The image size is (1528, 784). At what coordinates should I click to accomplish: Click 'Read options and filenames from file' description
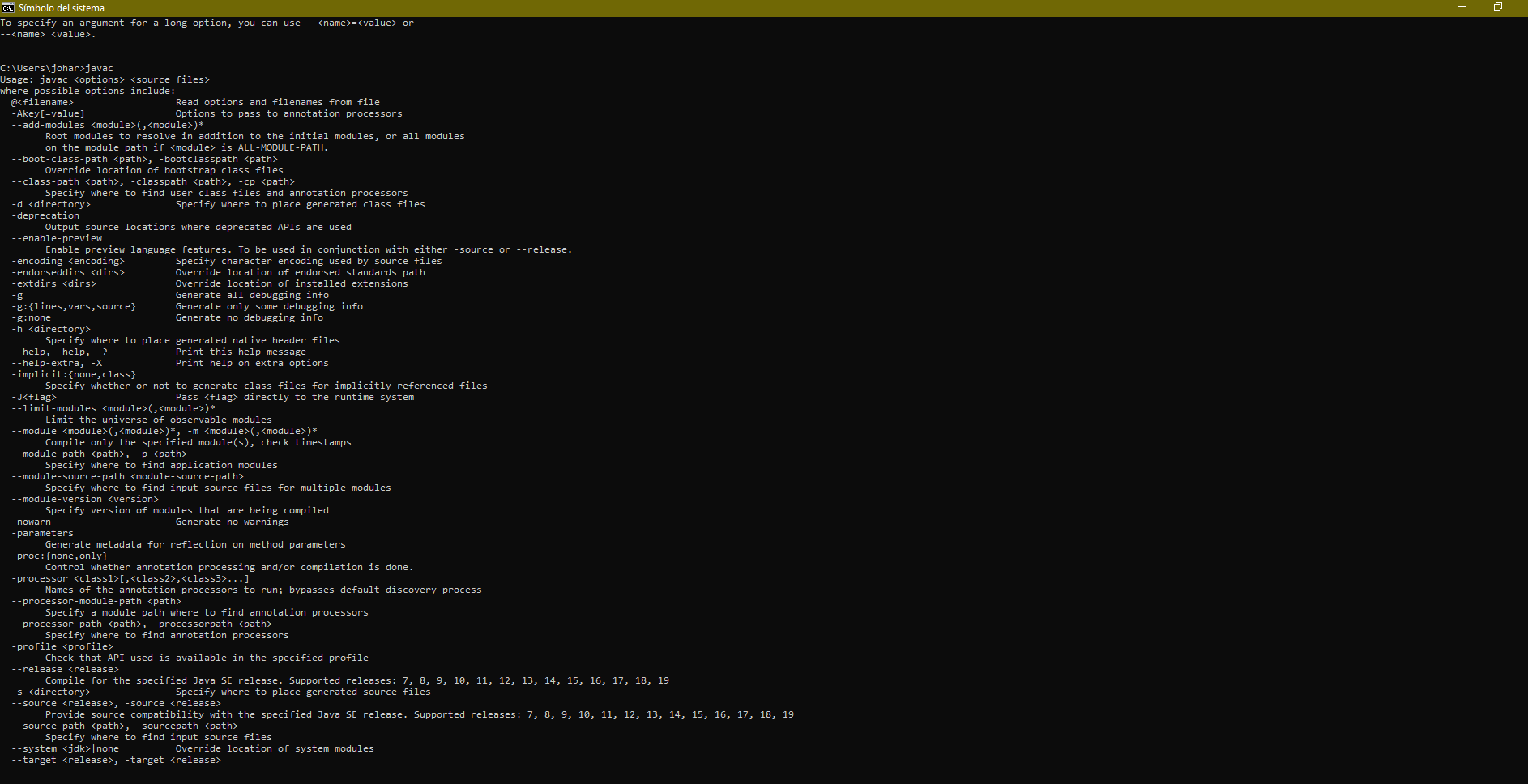point(278,102)
